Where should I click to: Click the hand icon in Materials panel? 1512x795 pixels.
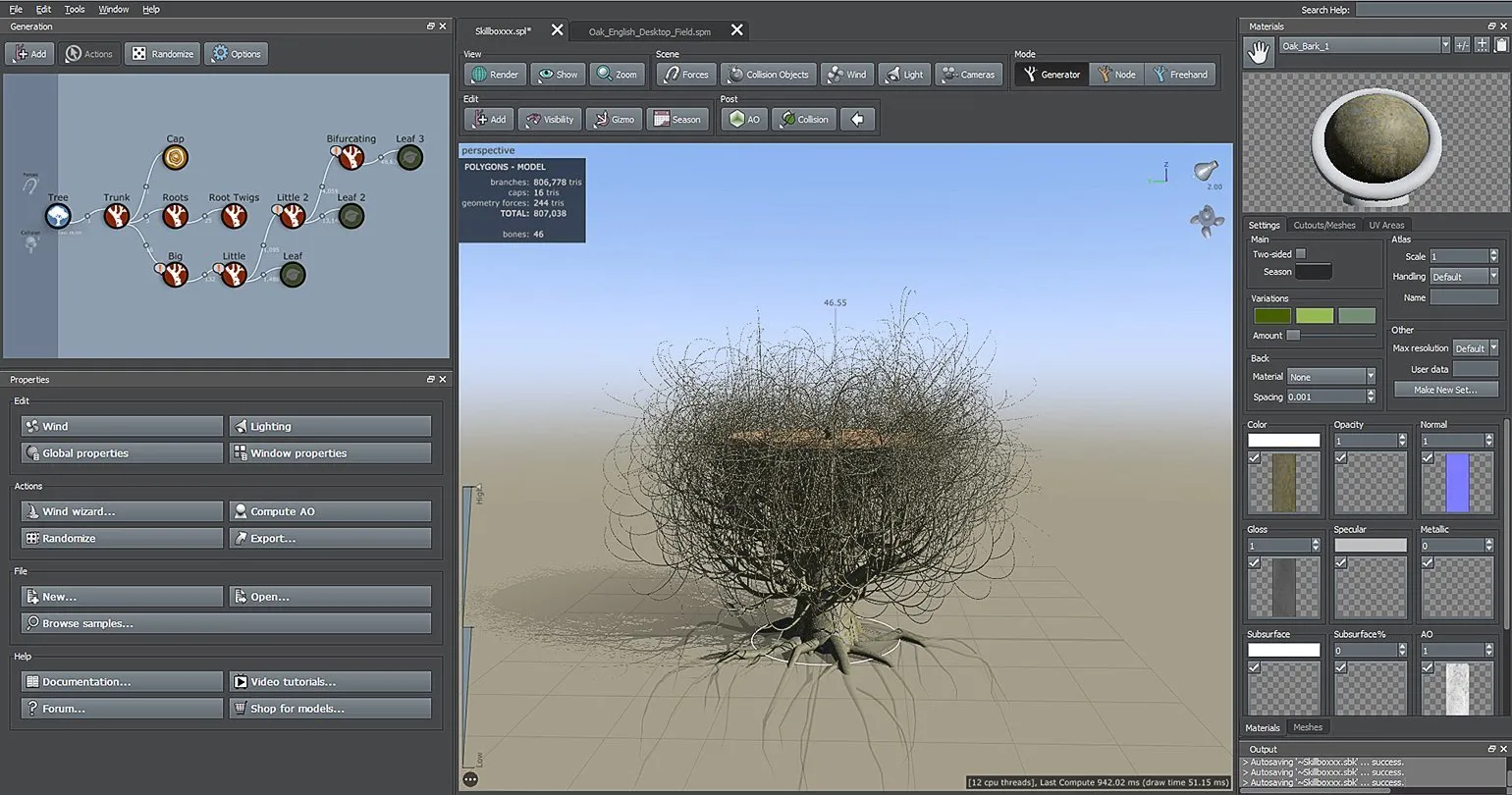1258,53
